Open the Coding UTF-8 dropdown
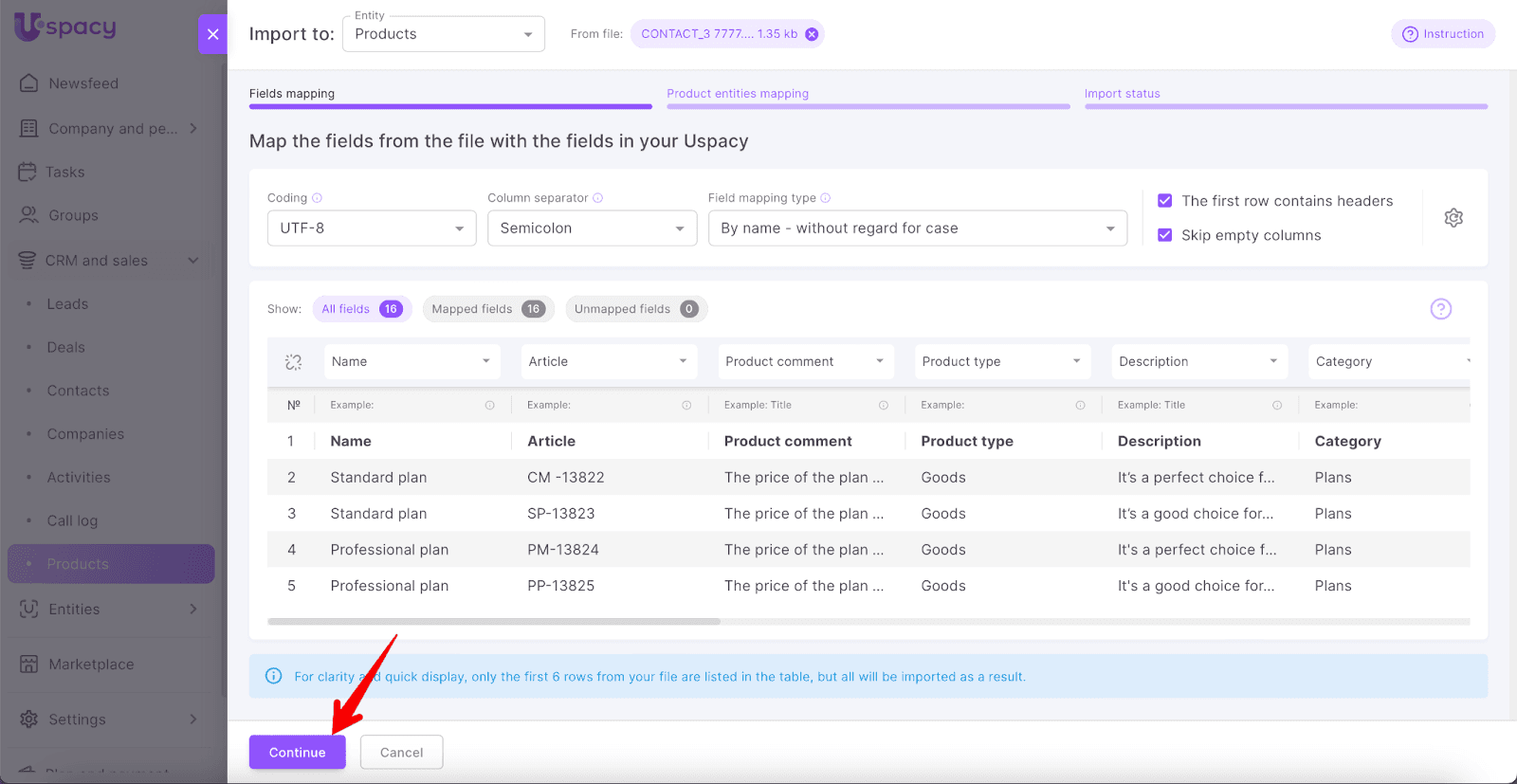 (371, 228)
